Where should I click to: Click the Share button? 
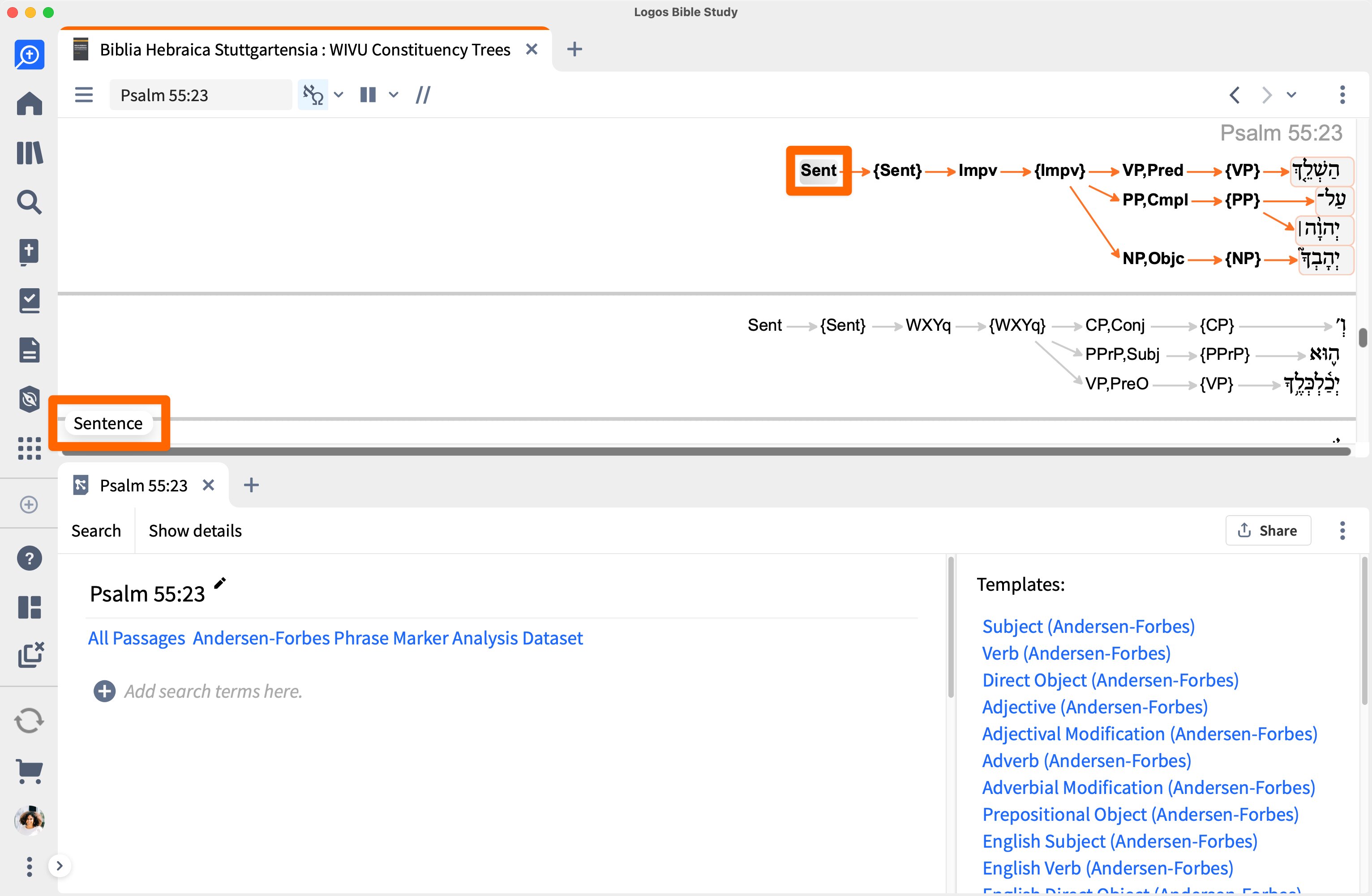tap(1268, 530)
